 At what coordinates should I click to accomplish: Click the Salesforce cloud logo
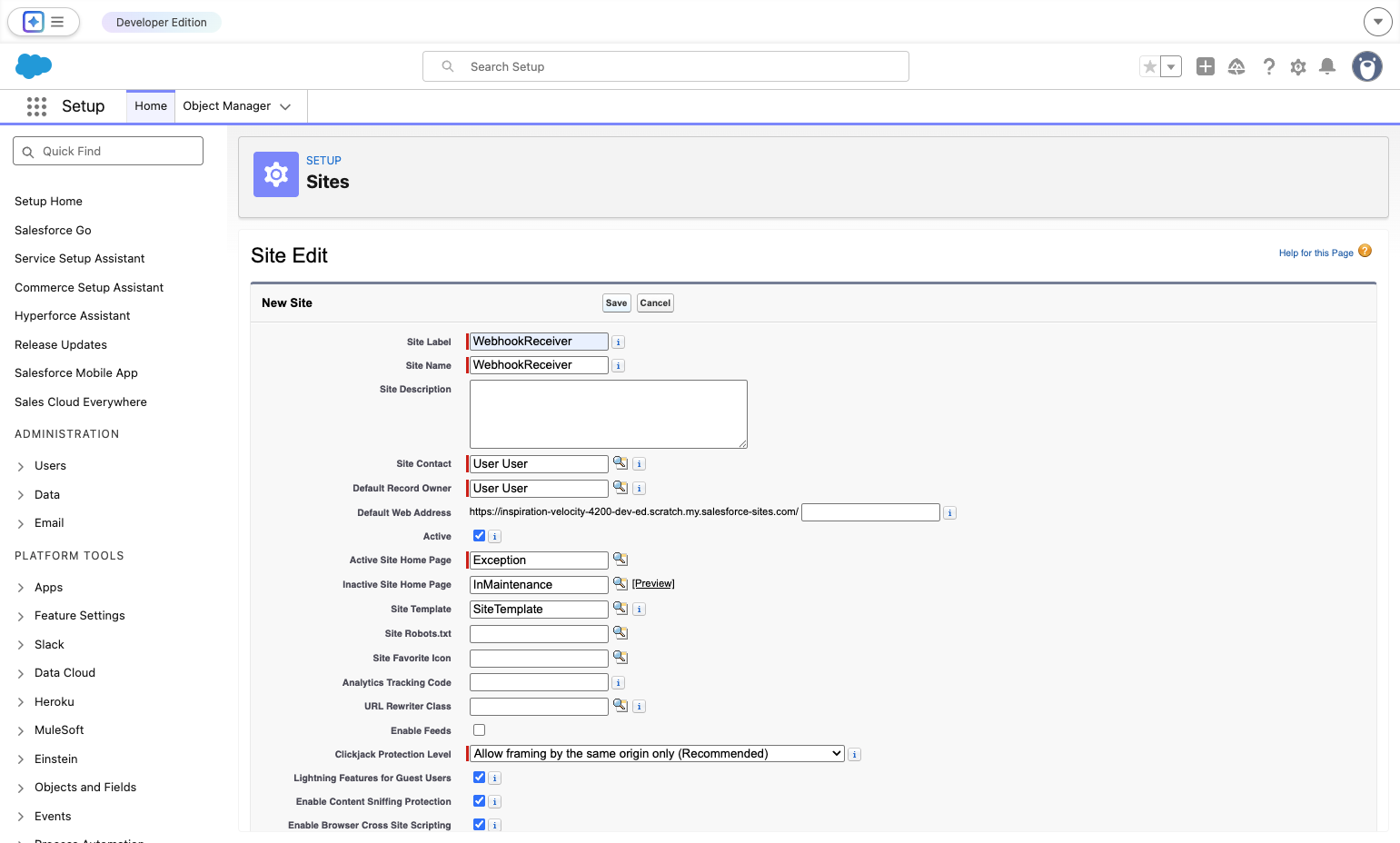pos(34,66)
